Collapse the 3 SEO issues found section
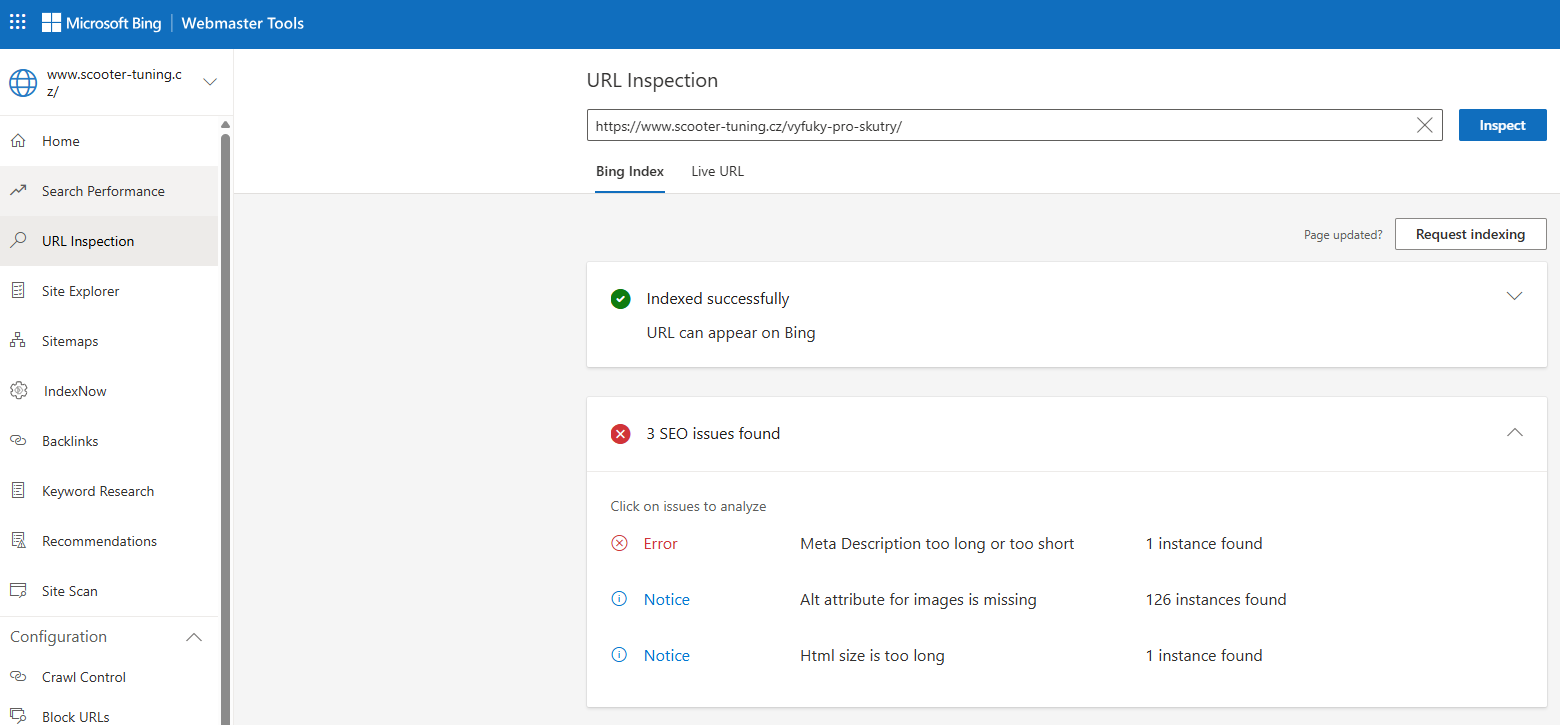This screenshot has width=1560, height=725. [x=1514, y=433]
